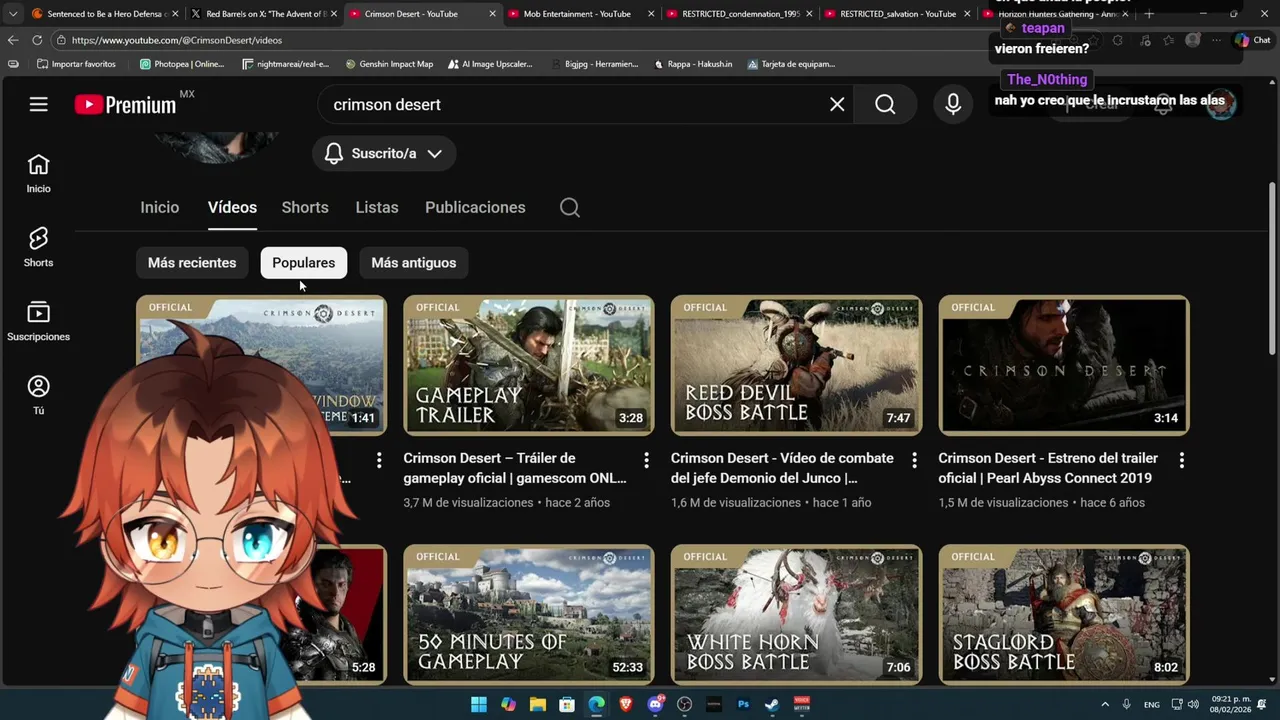Click the magnifying glass search button
This screenshot has width=1280, height=720.
point(885,104)
